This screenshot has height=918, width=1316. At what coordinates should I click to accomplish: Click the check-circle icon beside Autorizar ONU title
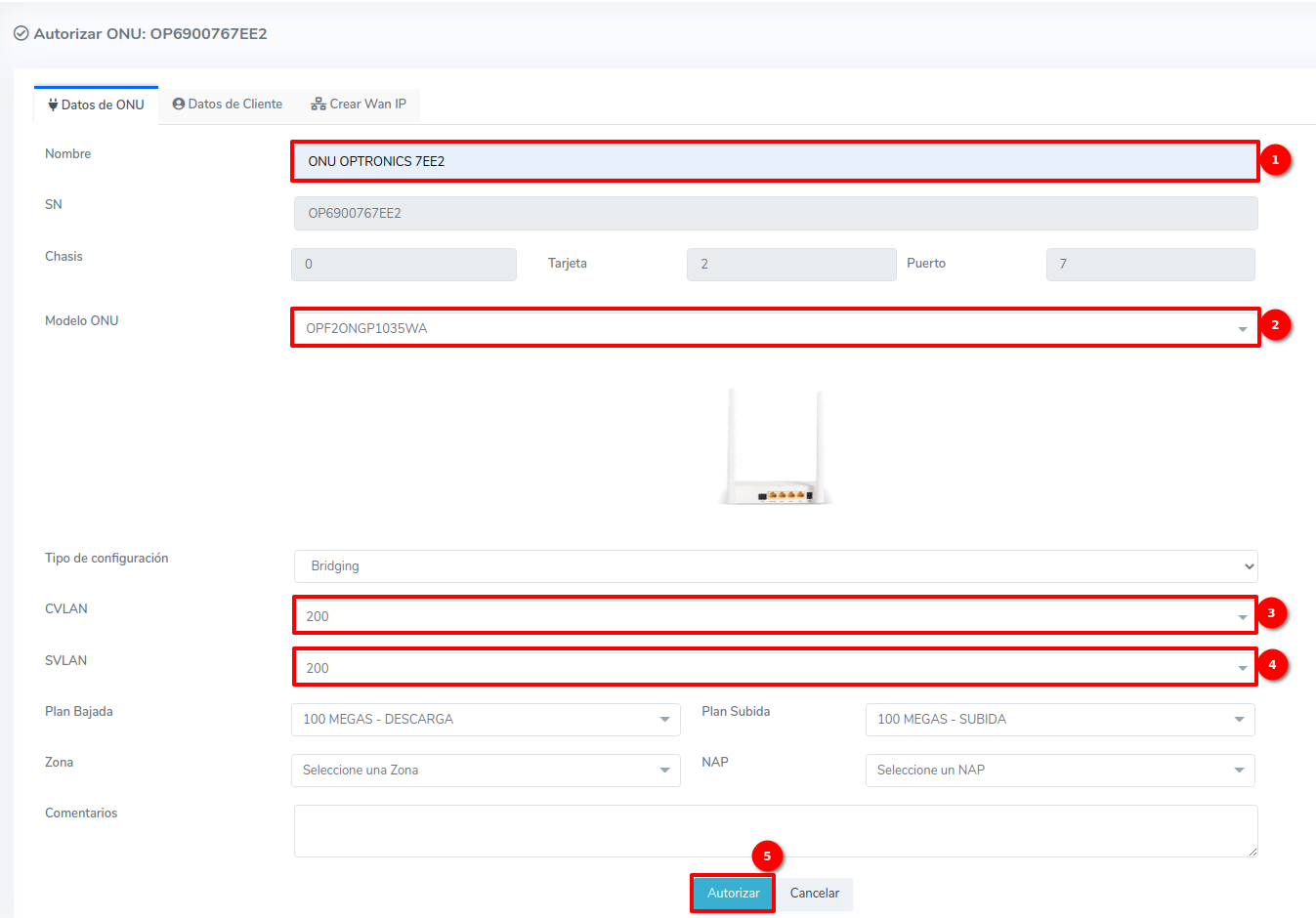click(21, 33)
